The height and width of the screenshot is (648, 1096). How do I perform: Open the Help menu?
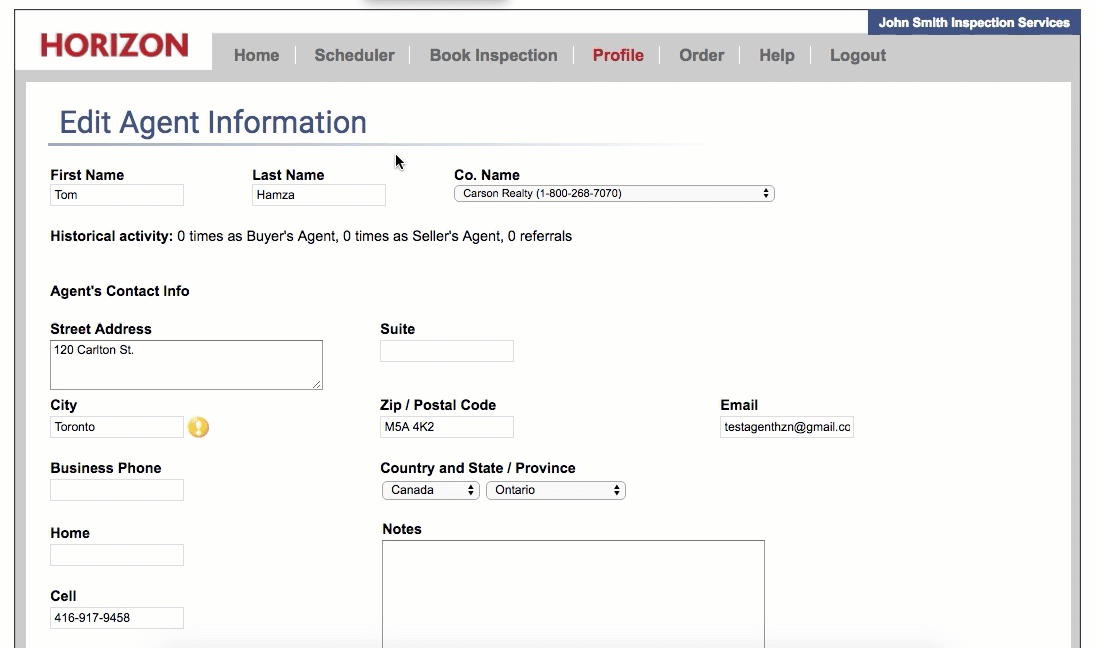[x=777, y=55]
